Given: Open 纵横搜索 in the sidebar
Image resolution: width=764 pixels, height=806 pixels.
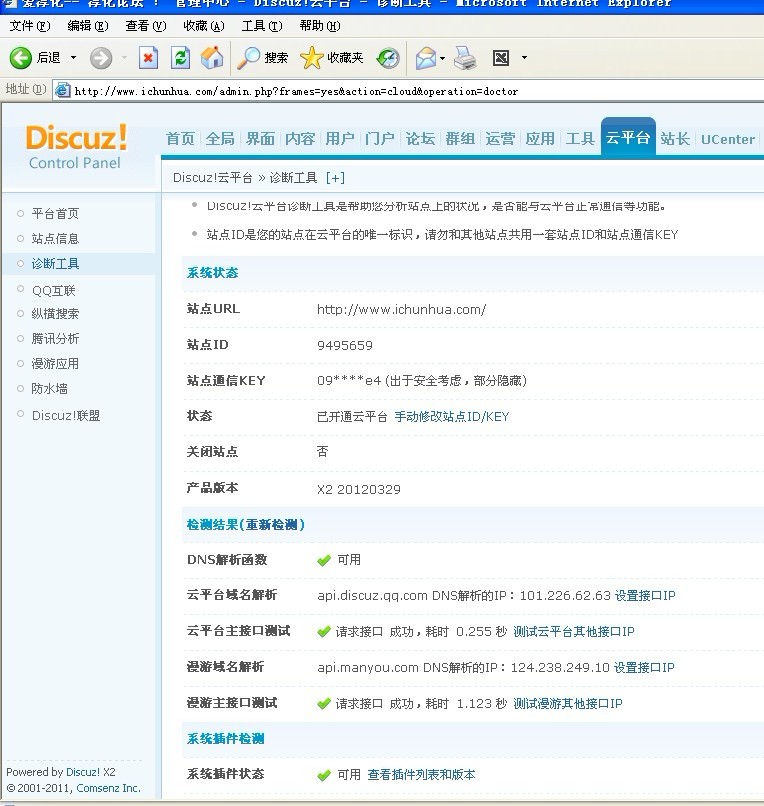Looking at the screenshot, I should point(55,314).
